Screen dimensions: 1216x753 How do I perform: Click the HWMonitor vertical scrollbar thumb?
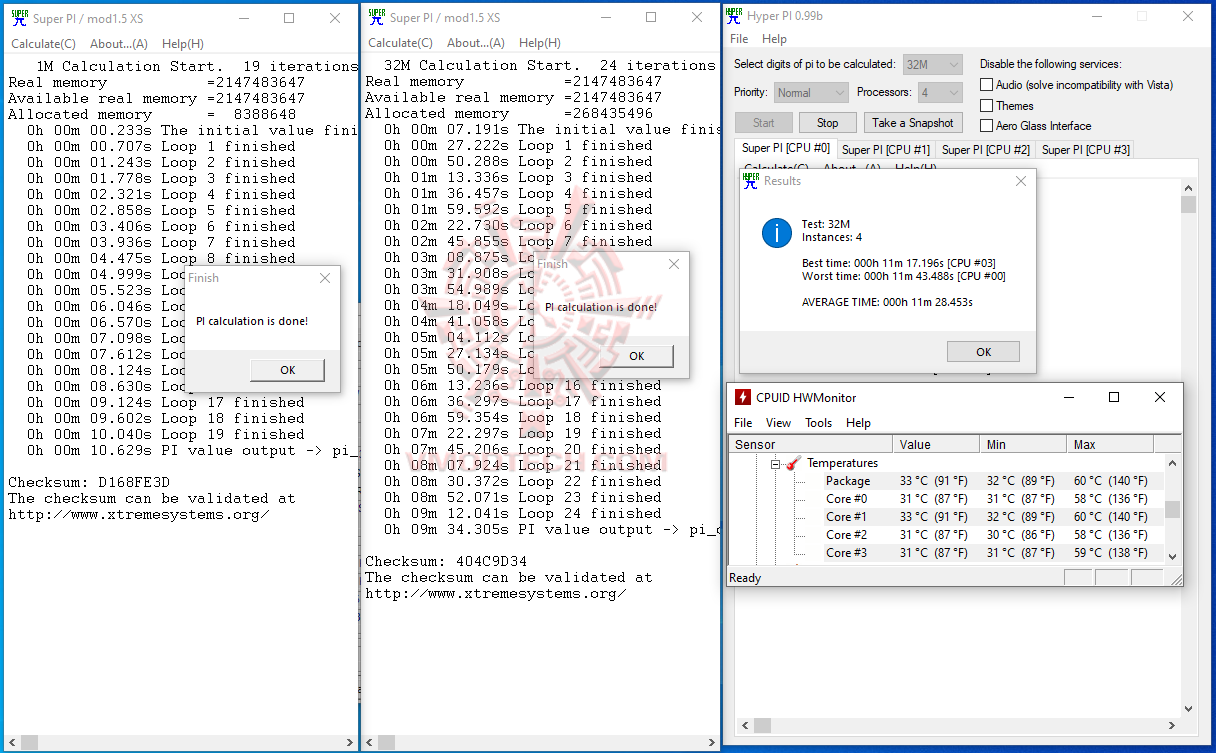pyautogui.click(x=1172, y=509)
